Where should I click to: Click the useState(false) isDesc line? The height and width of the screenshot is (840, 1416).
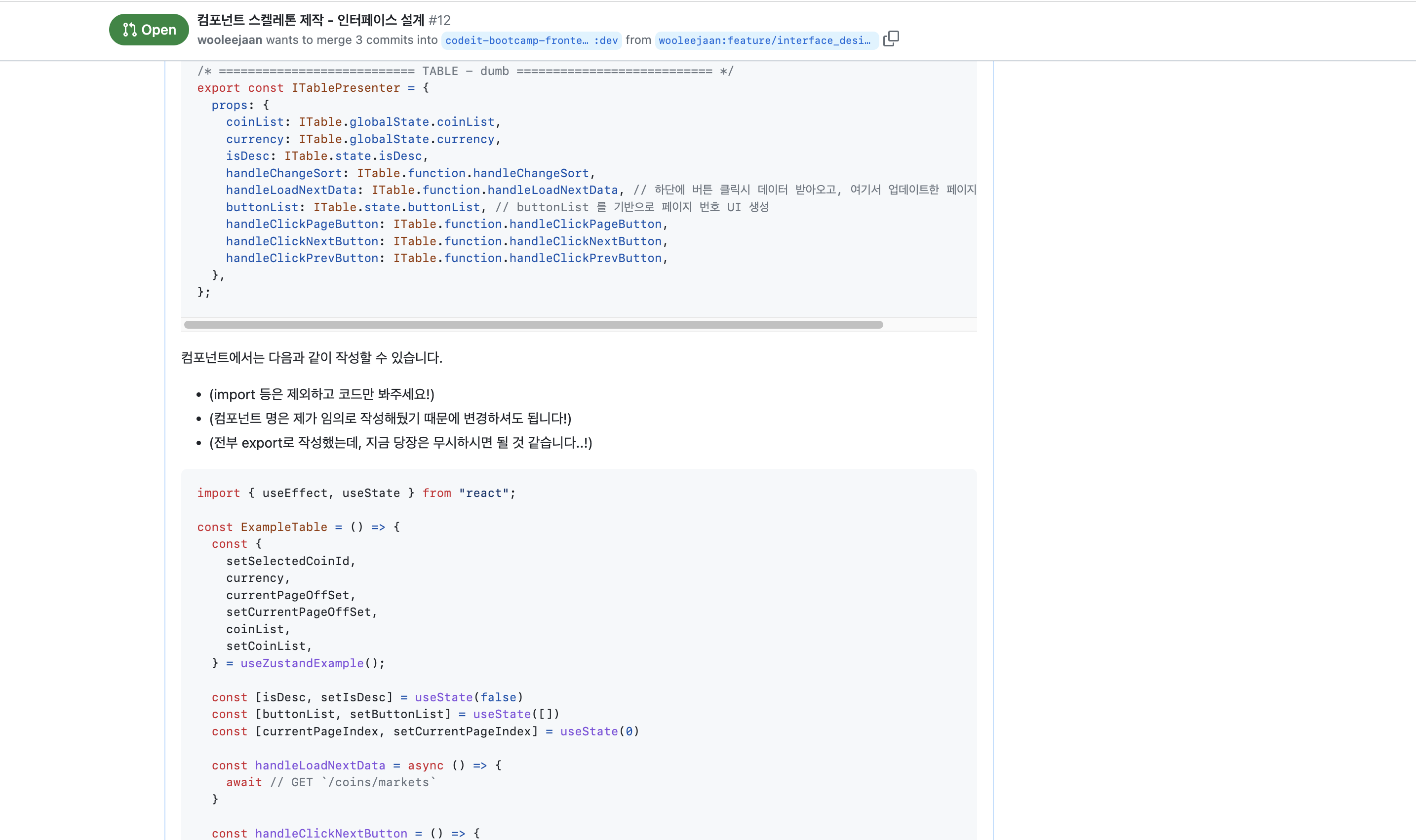[367, 697]
